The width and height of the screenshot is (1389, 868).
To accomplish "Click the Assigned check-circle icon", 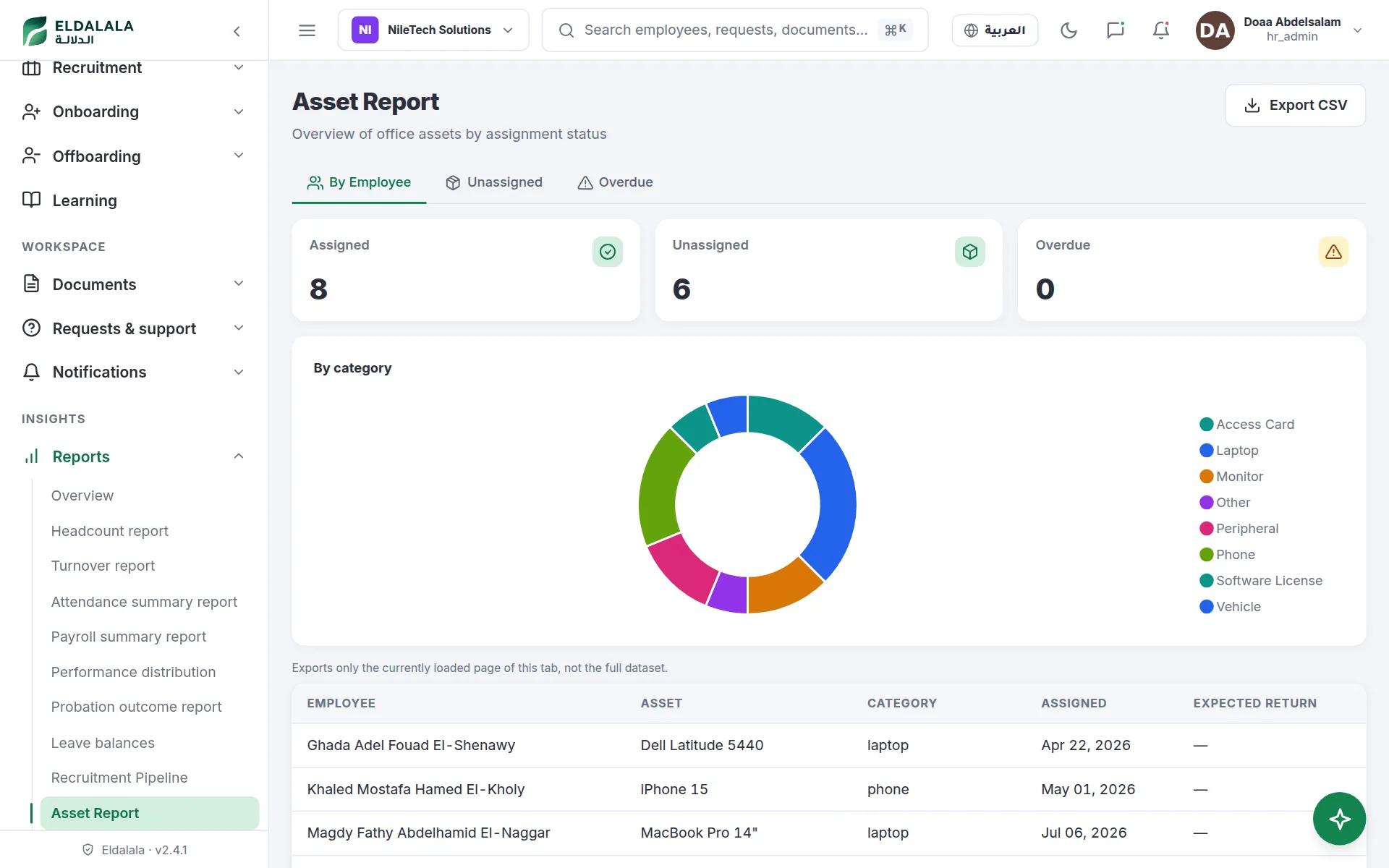I will pos(608,252).
